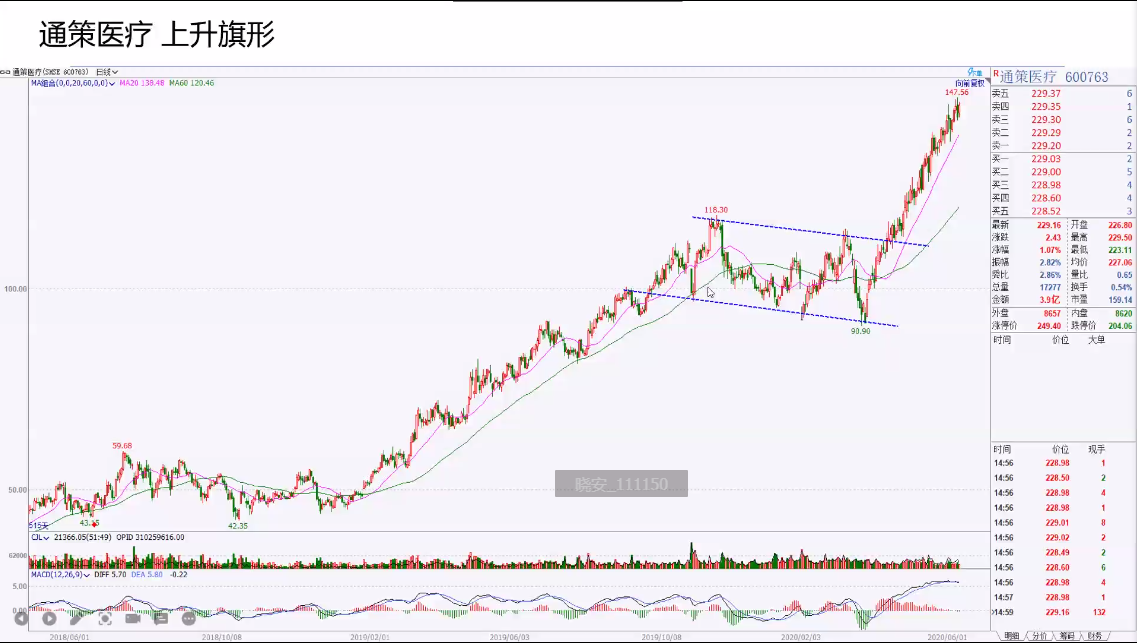Click the 2020/02/03 date axis label
The width and height of the screenshot is (1137, 643).
coord(801,637)
